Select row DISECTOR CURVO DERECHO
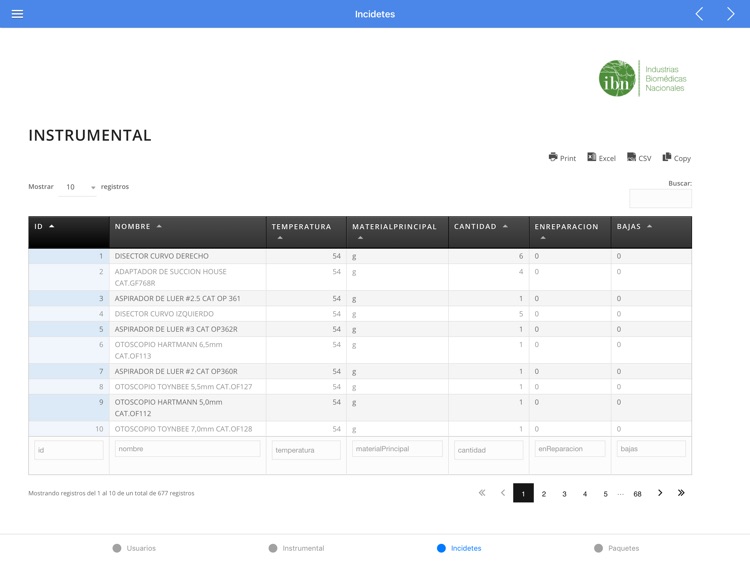Screen dimensions: 750x562 360,256
